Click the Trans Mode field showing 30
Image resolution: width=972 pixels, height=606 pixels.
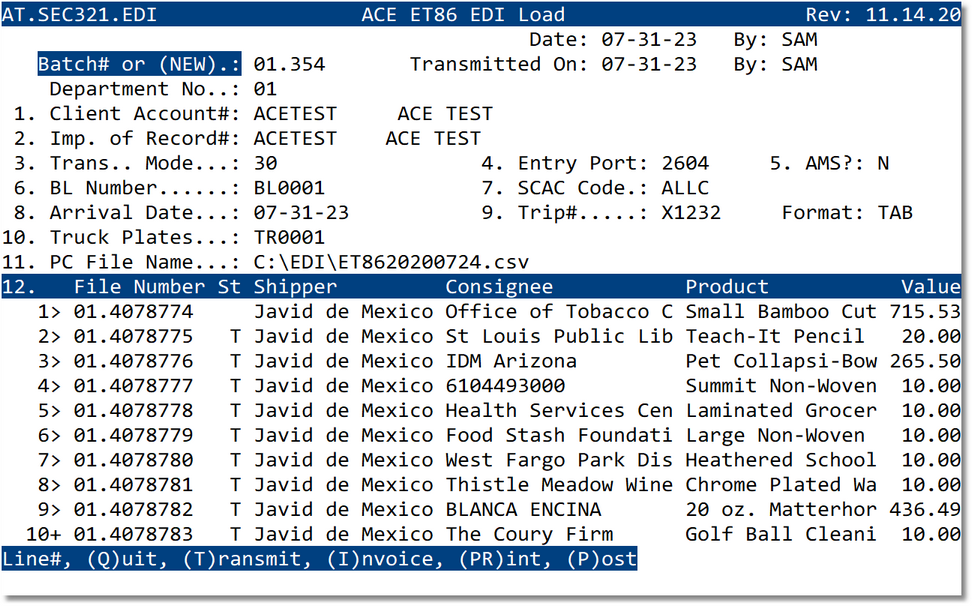[x=265, y=162]
